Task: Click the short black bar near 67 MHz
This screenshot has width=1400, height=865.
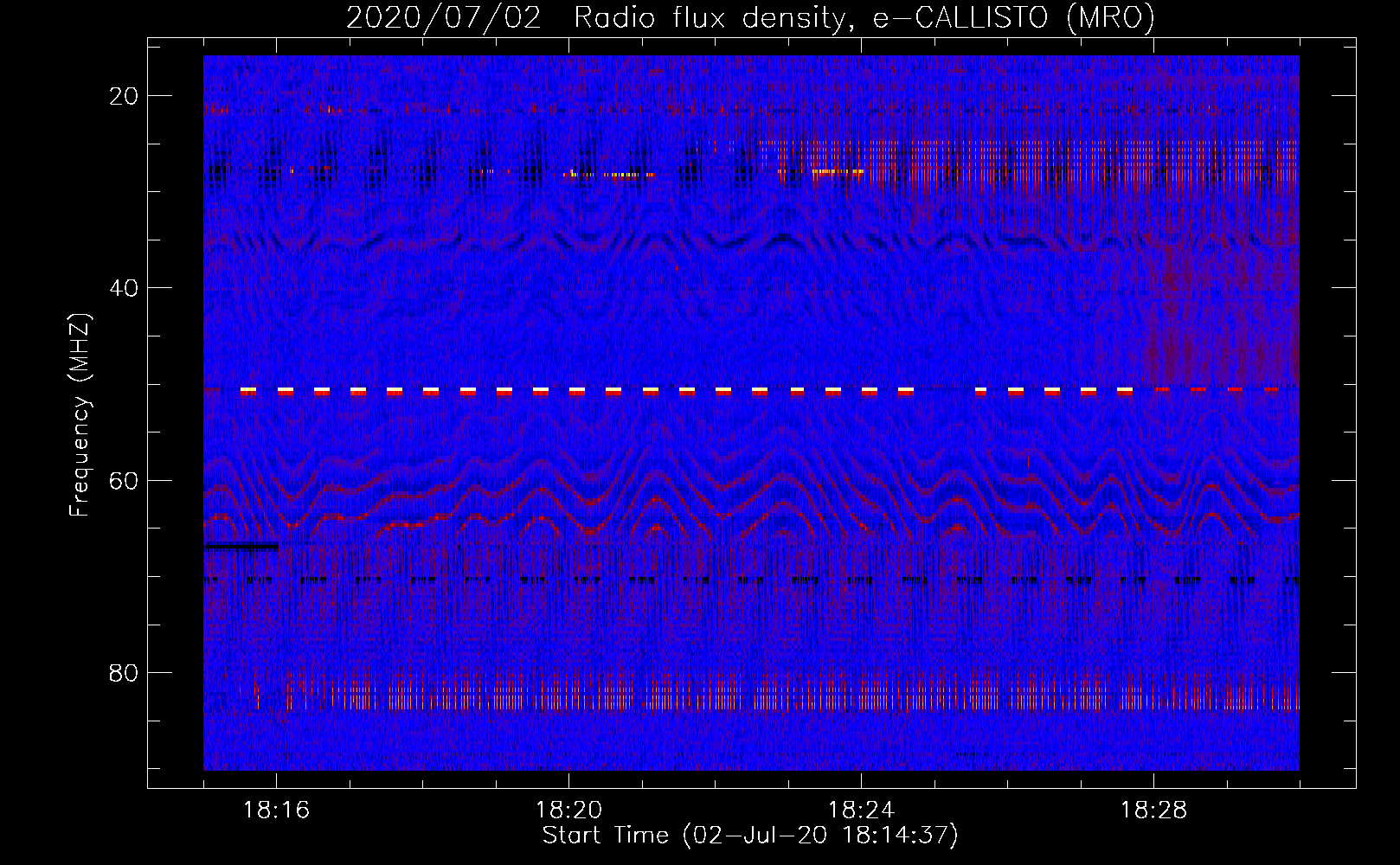Action: [x=241, y=547]
